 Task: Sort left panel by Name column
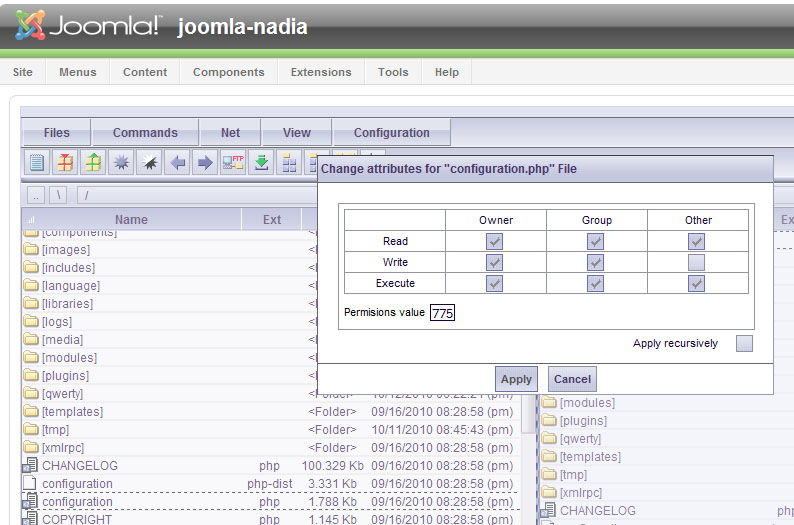click(131, 220)
